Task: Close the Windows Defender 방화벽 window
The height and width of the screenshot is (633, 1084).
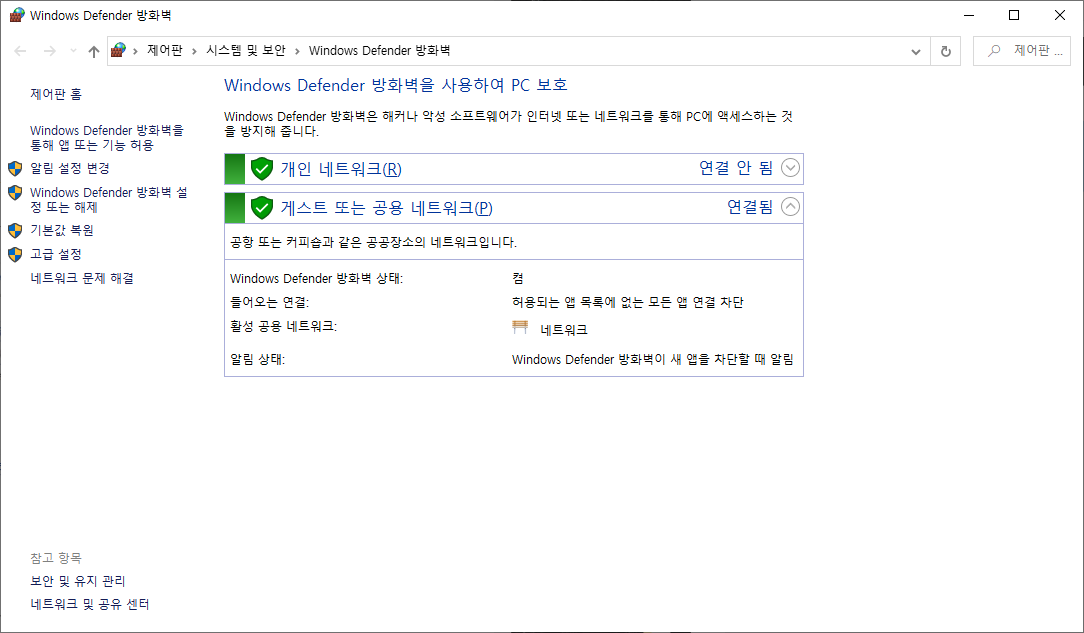Action: [1059, 15]
